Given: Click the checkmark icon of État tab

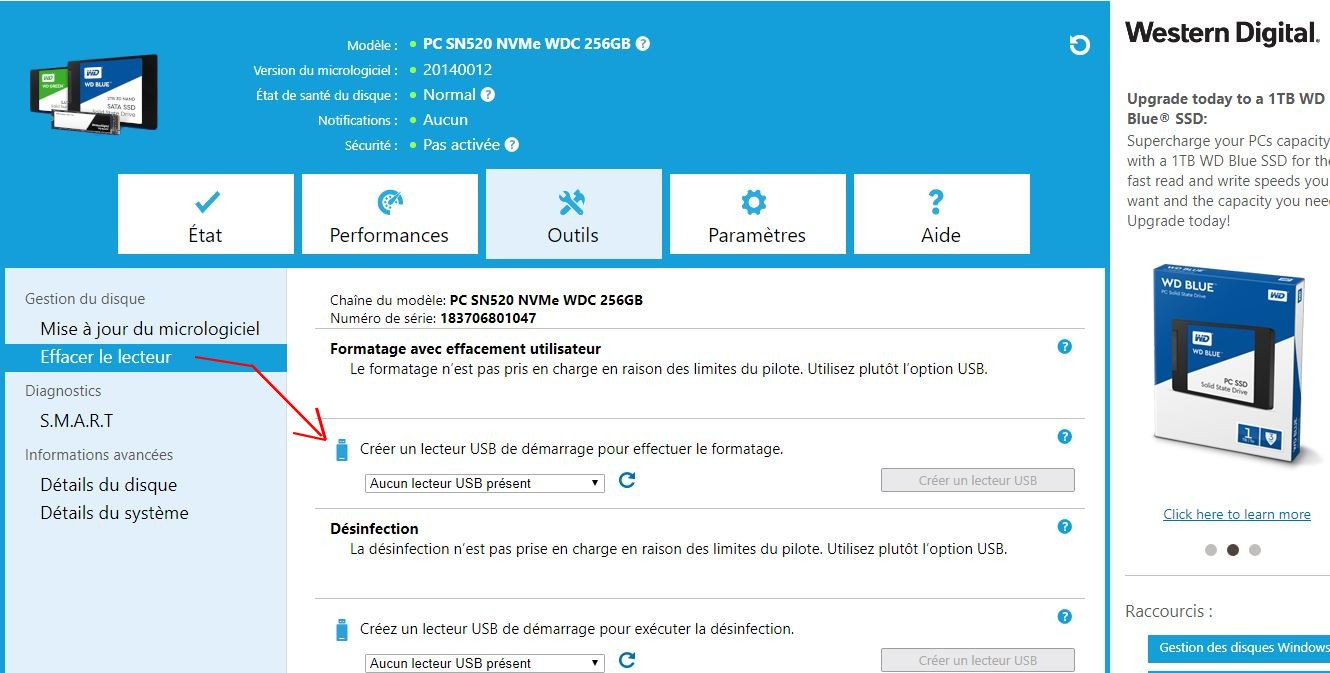Looking at the screenshot, I should (x=206, y=203).
